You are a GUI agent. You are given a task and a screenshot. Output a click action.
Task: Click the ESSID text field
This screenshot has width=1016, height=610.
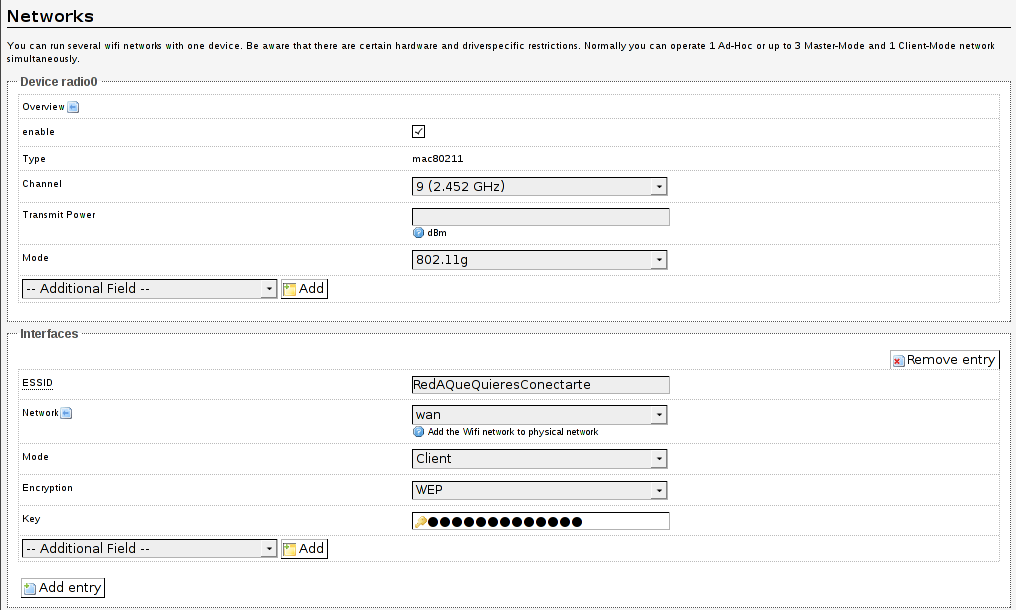(x=540, y=385)
